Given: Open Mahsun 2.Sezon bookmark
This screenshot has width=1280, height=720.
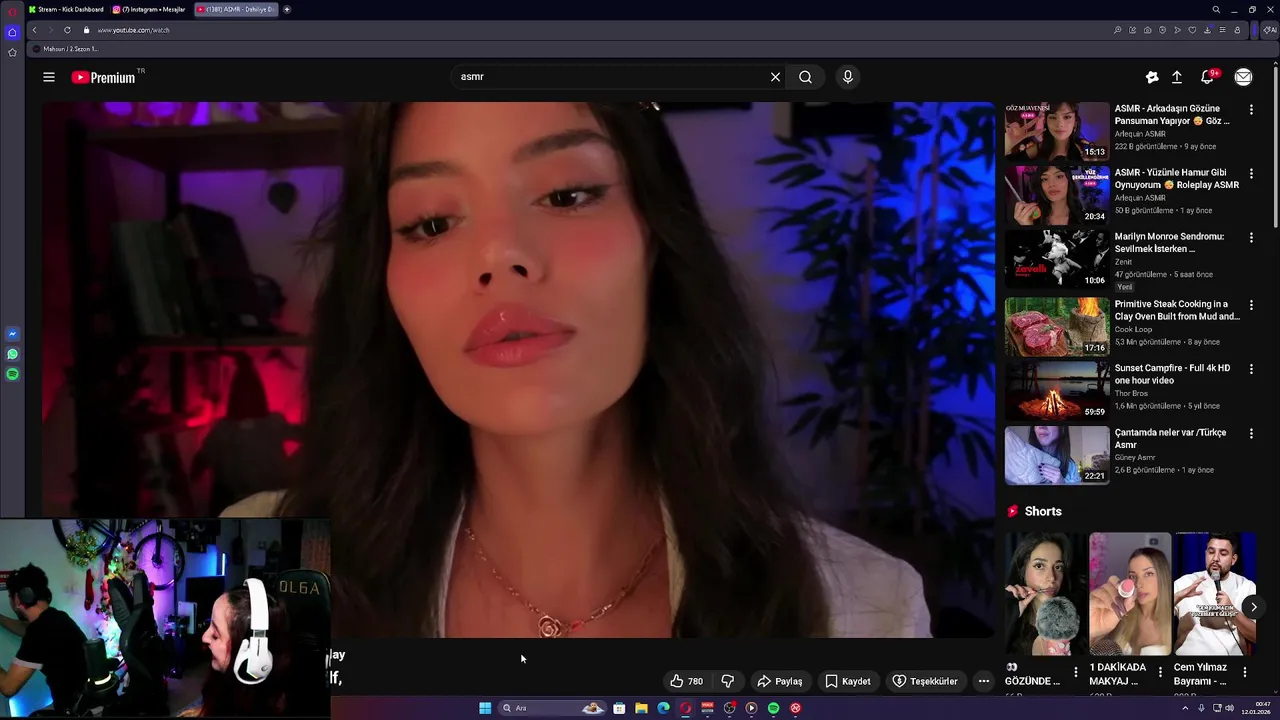Looking at the screenshot, I should click(66, 49).
